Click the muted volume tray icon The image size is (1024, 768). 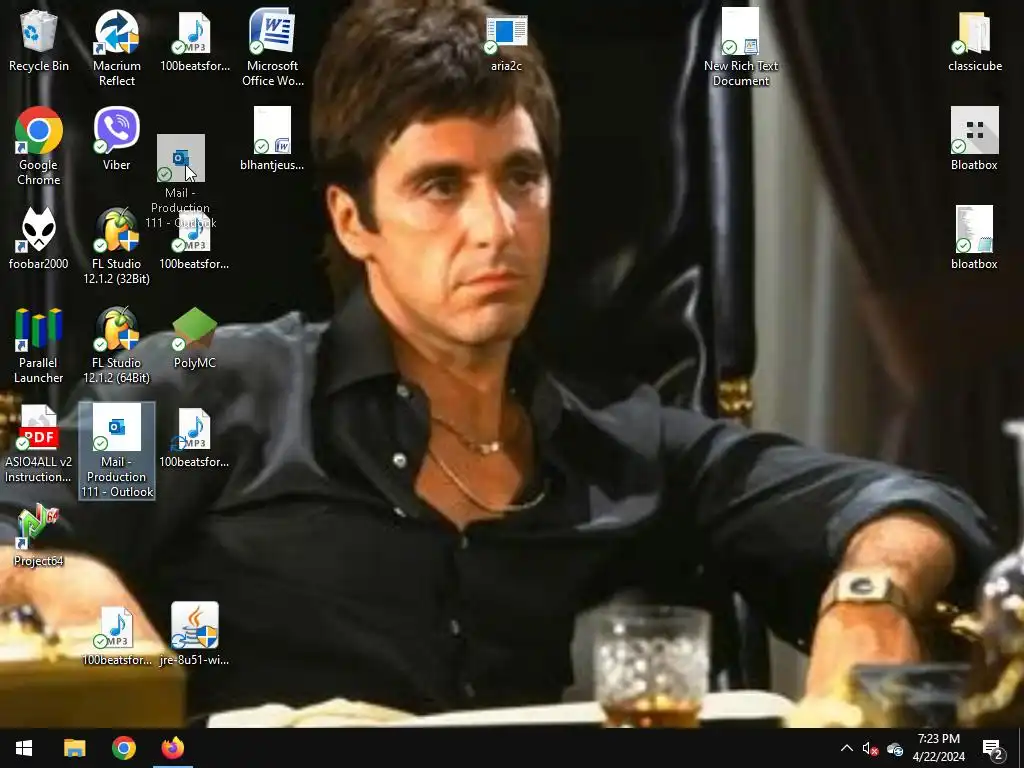point(870,748)
